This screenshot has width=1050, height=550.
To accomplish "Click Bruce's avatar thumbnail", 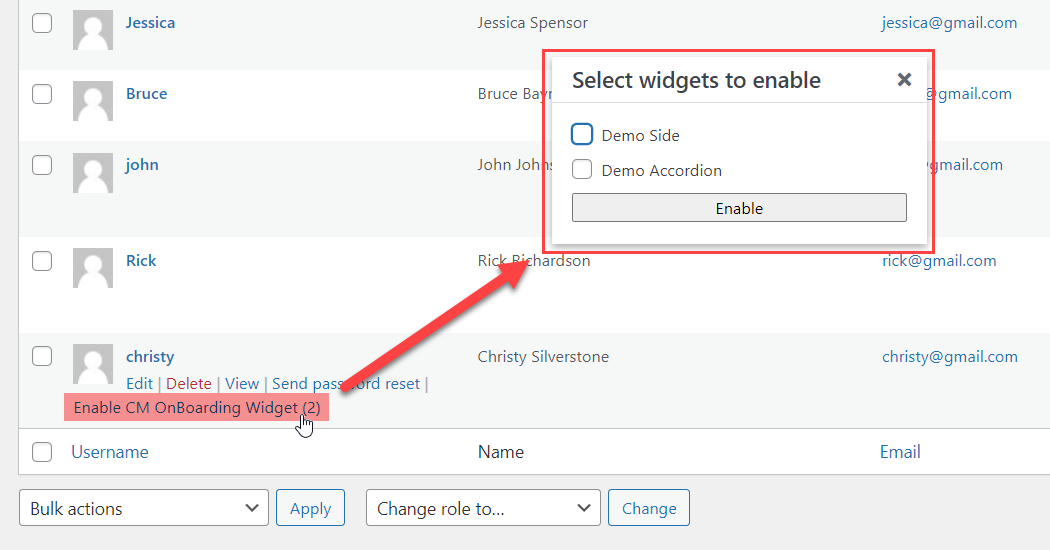I will point(92,101).
